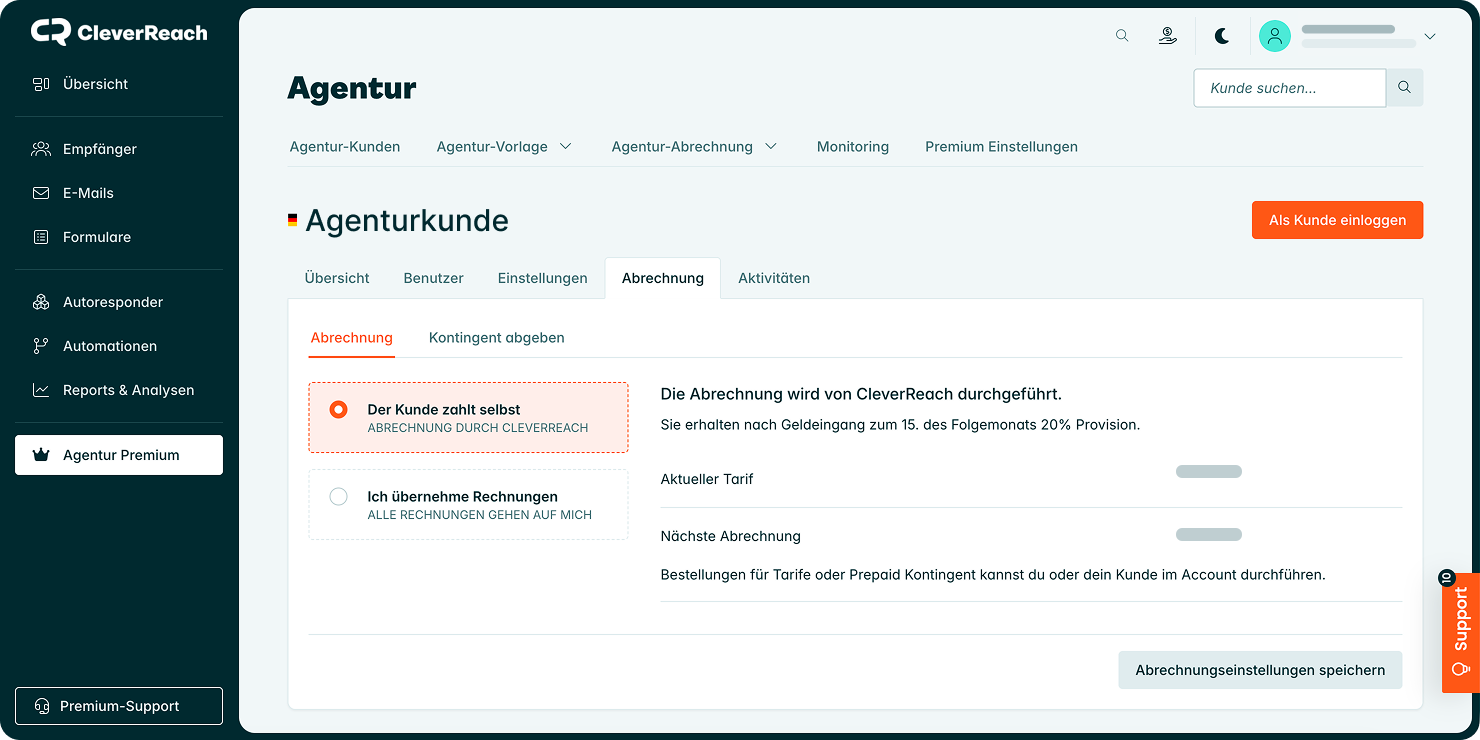1480x740 pixels.
Task: Click the Formulare form icon
Action: click(x=41, y=237)
